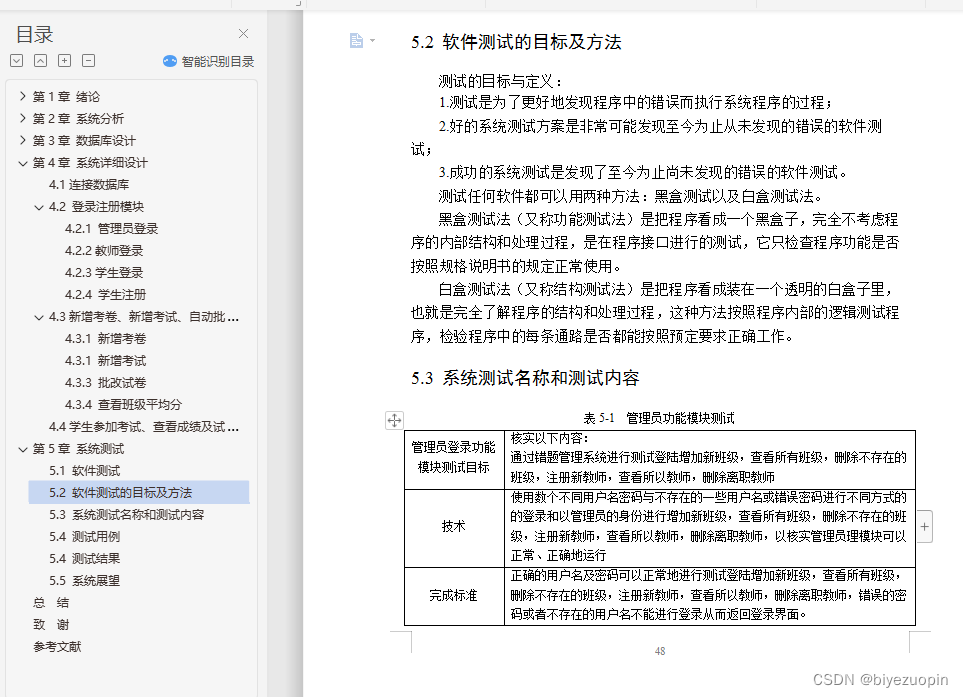Close the 目录 sidebar panel

(243, 31)
